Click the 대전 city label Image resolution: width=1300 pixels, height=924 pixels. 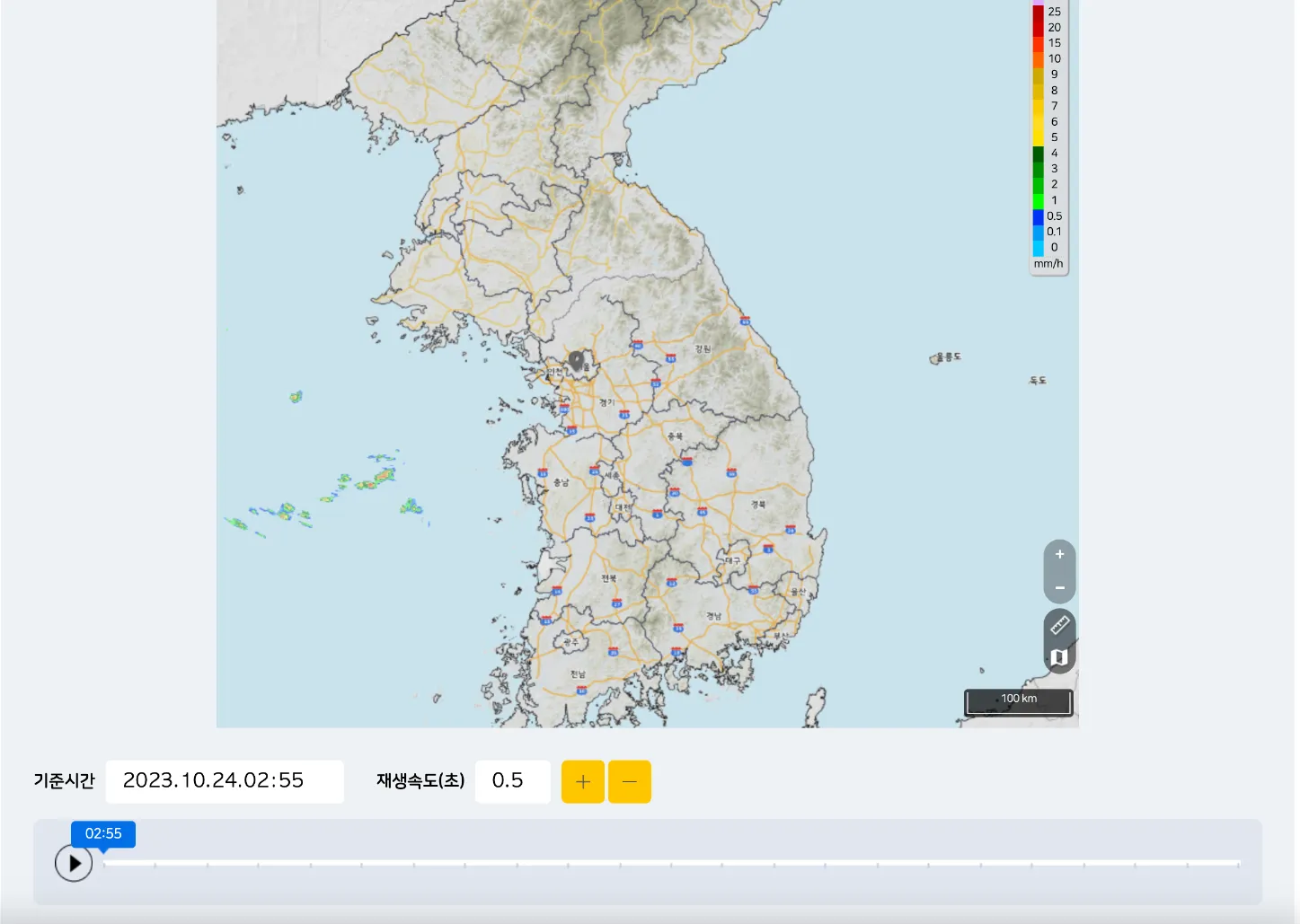tap(623, 507)
